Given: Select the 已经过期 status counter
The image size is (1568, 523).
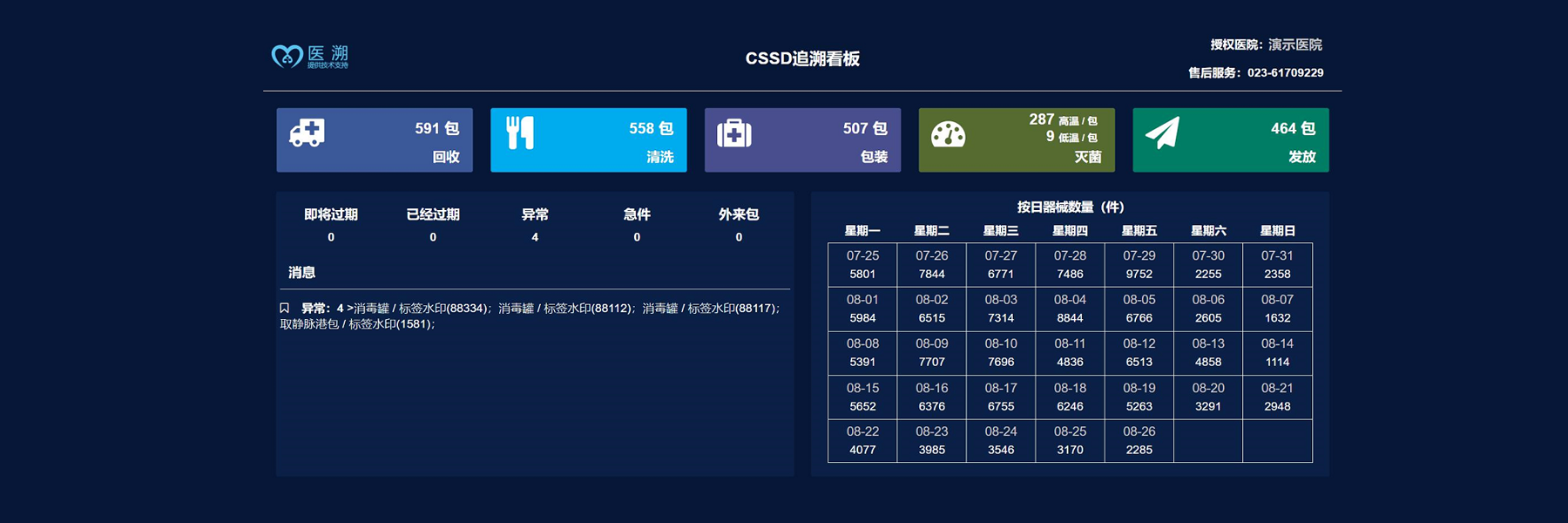Looking at the screenshot, I should click(433, 225).
